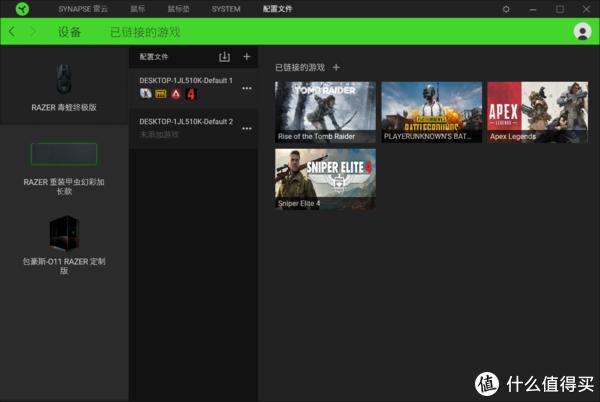Open the PLAYERUNKNOWN'S BAT... game tile
Viewport: 600px width, 402px height.
coord(432,112)
